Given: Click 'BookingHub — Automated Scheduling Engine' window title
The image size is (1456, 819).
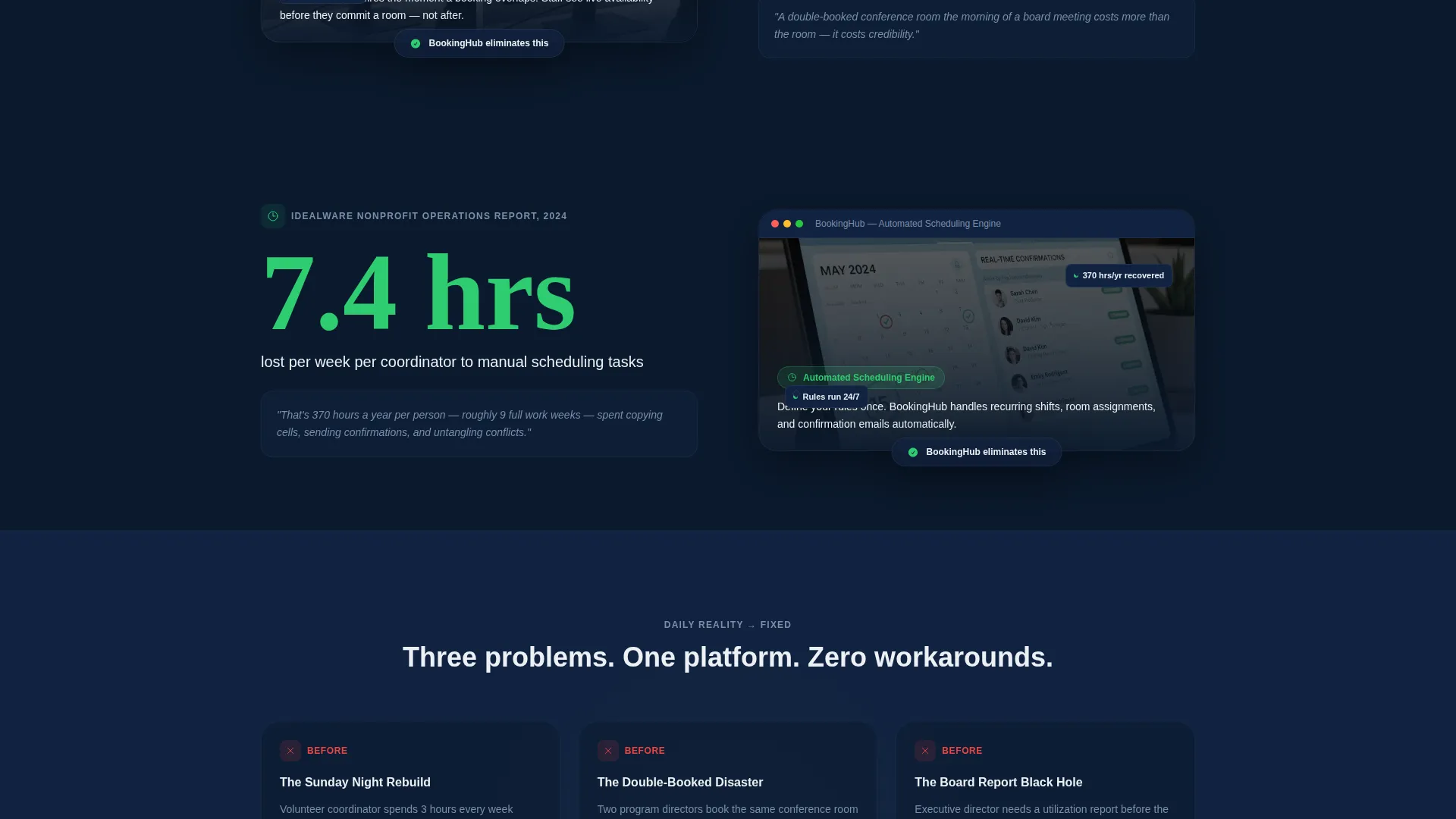Looking at the screenshot, I should tap(908, 224).
